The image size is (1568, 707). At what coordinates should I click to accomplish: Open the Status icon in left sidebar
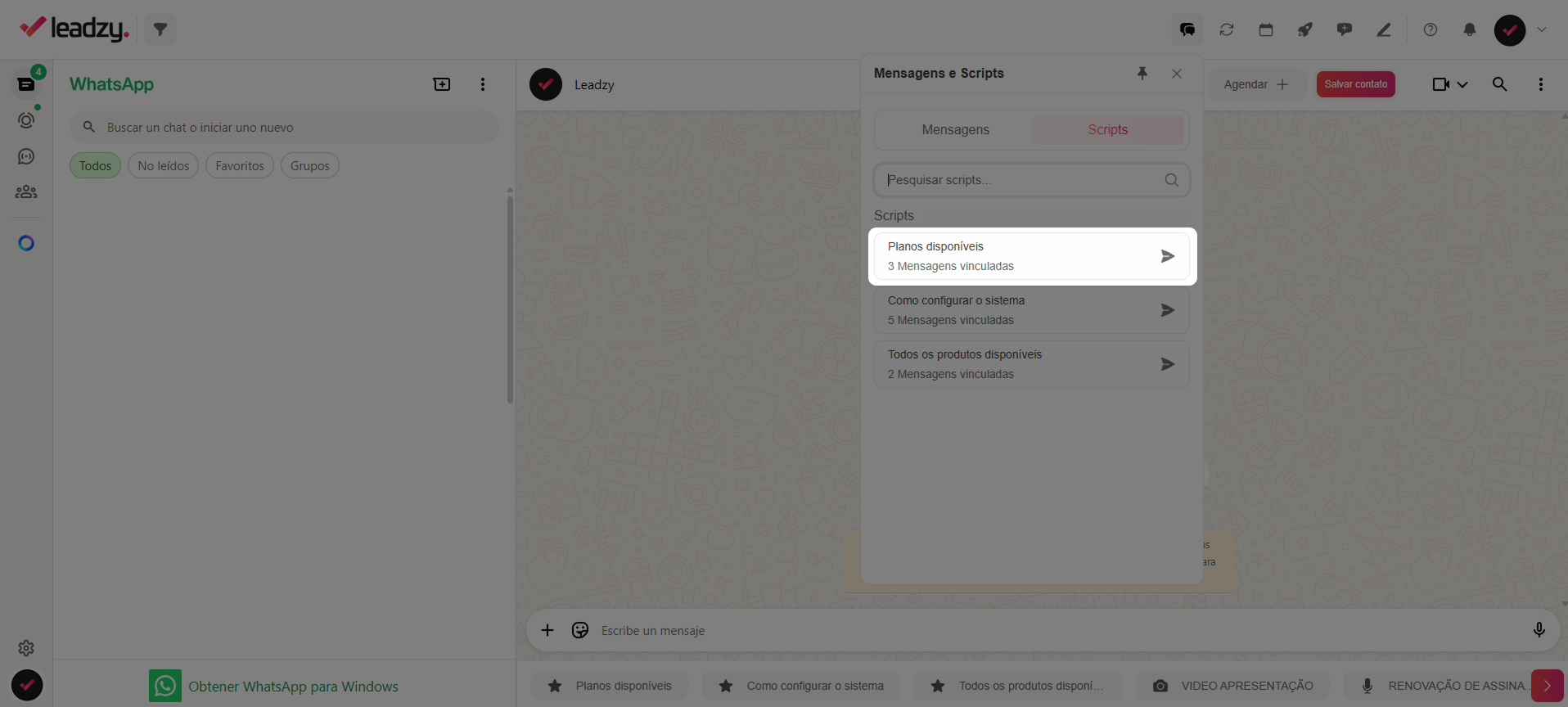(x=26, y=120)
